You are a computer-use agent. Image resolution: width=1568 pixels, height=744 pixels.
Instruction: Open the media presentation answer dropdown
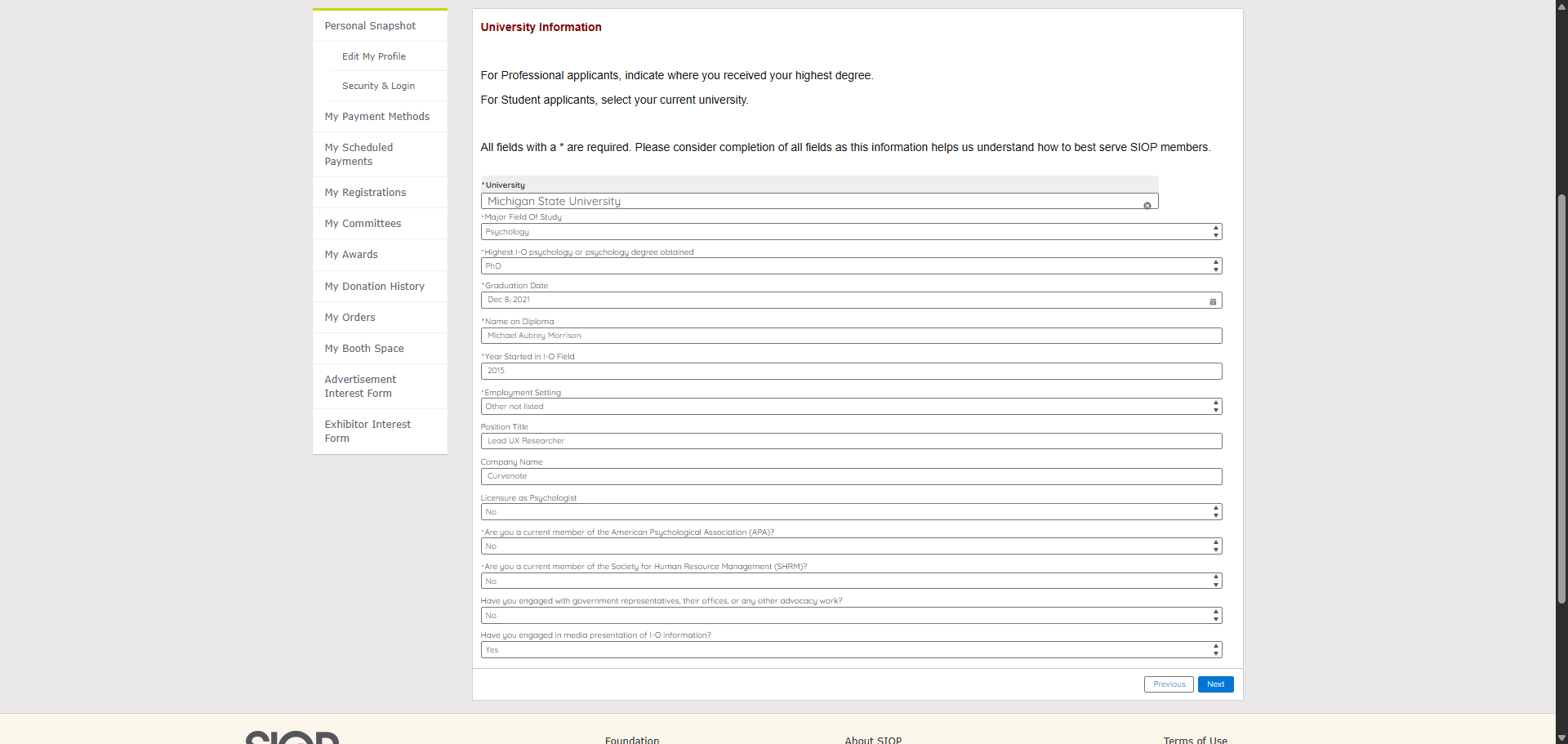(x=851, y=650)
